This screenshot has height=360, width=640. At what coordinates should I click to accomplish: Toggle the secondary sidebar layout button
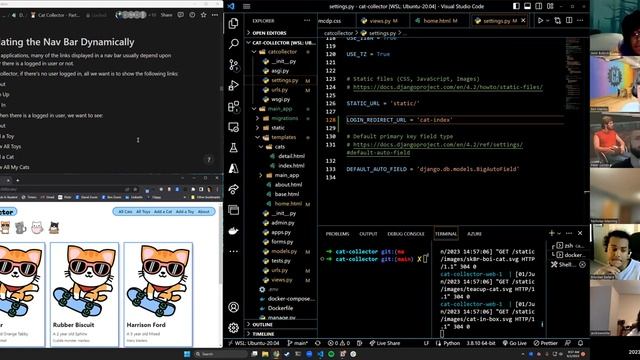coord(539,6)
